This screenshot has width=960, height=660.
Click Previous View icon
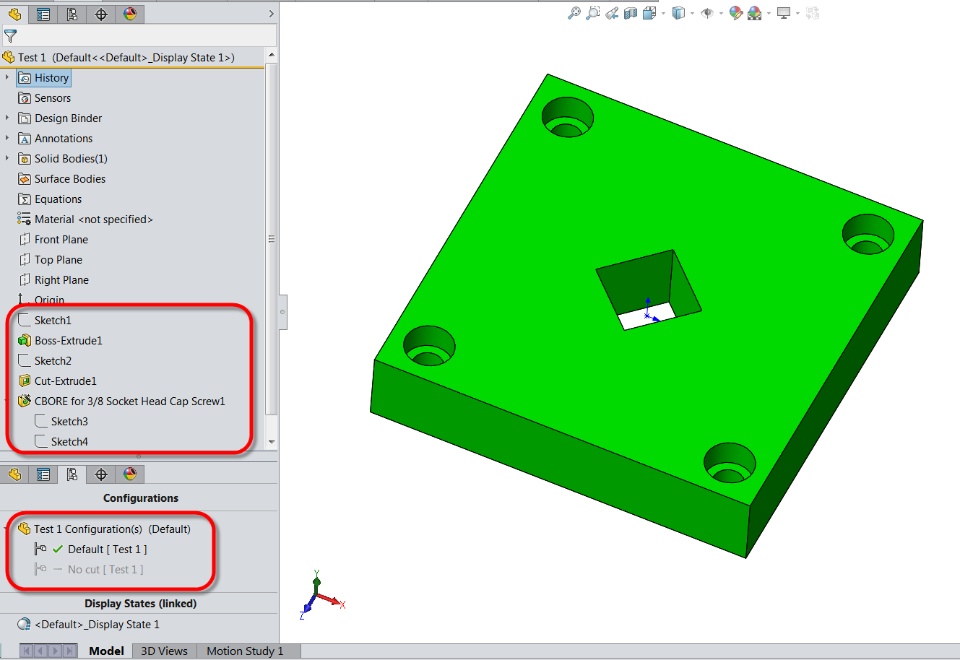coord(612,13)
